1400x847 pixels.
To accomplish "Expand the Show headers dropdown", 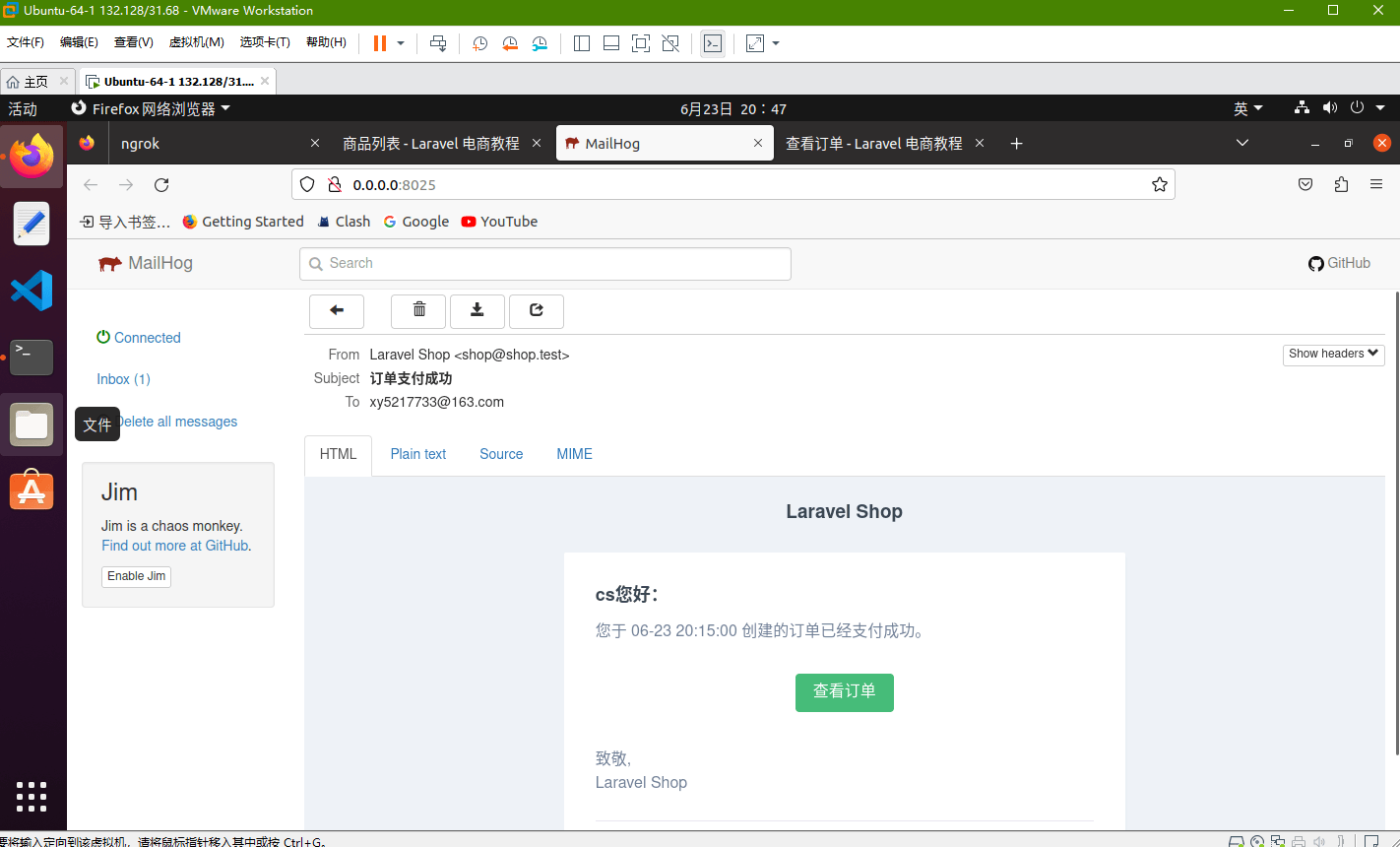I will pos(1334,354).
